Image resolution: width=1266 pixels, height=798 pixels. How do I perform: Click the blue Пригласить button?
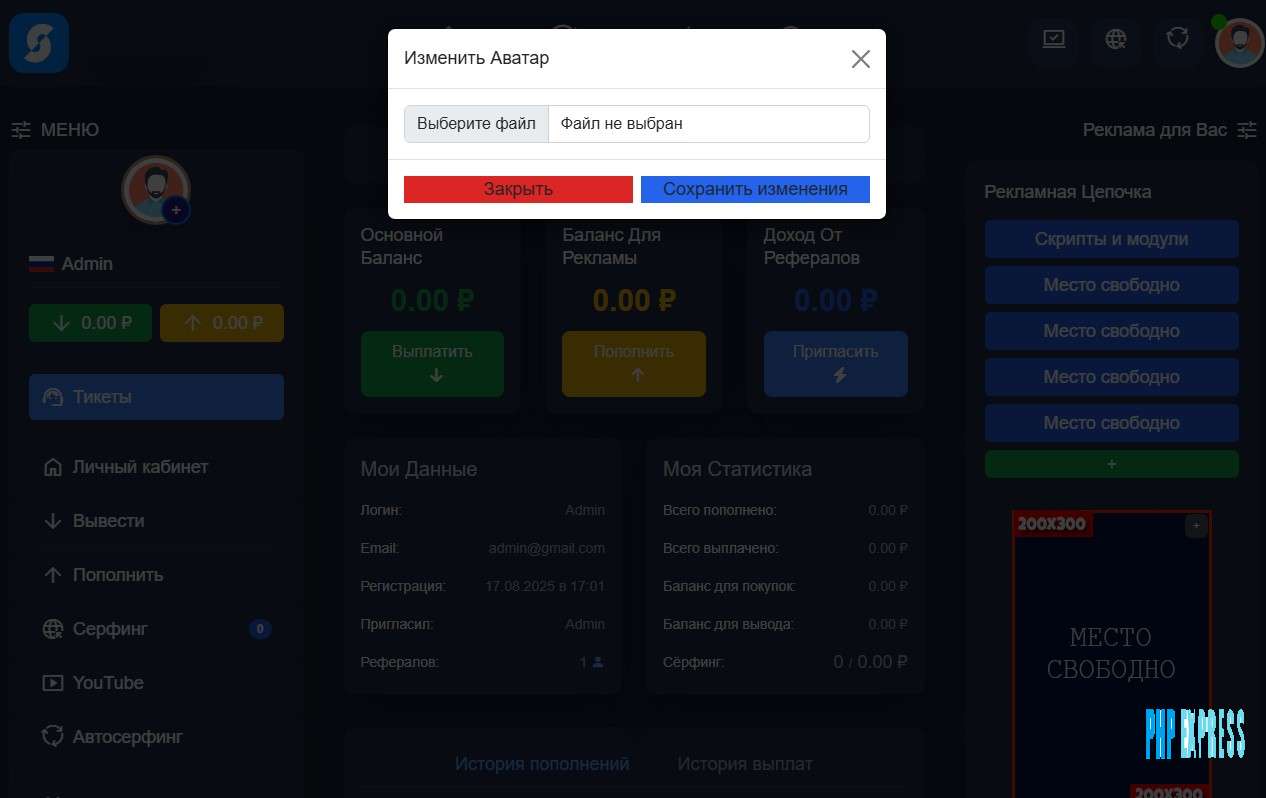click(836, 364)
